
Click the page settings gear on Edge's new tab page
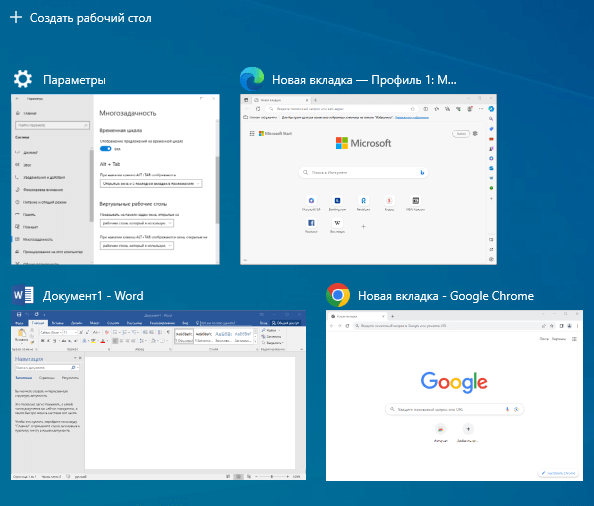[x=475, y=133]
